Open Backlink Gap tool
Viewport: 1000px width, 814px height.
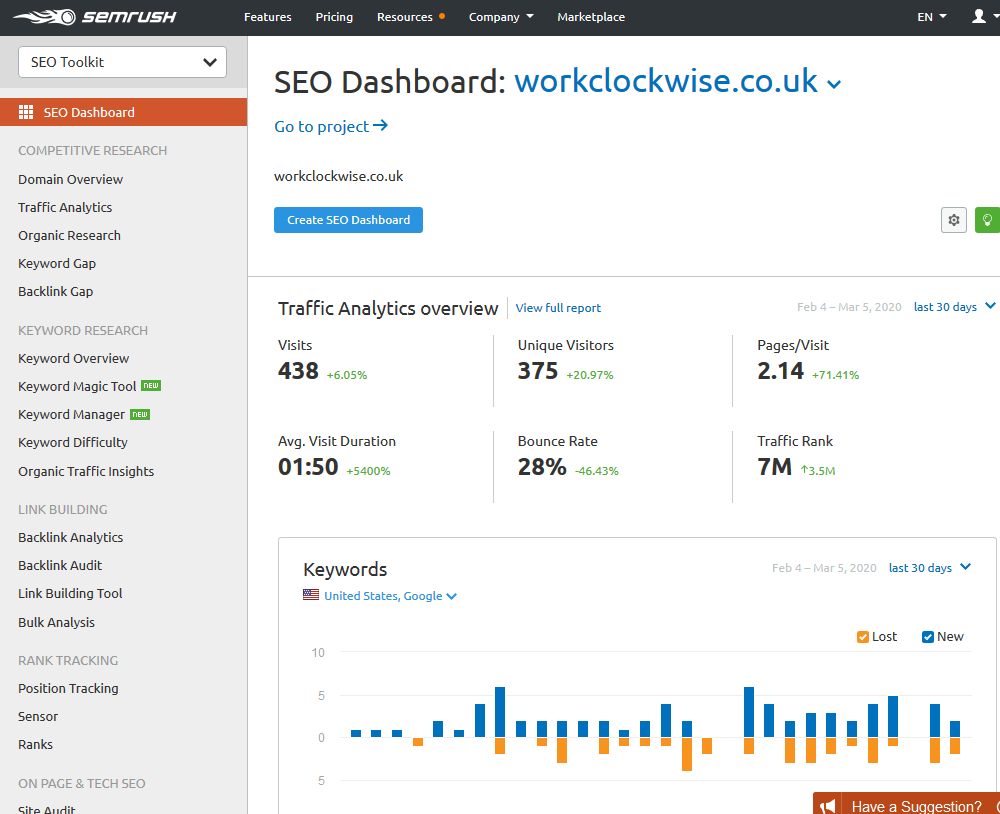click(56, 292)
